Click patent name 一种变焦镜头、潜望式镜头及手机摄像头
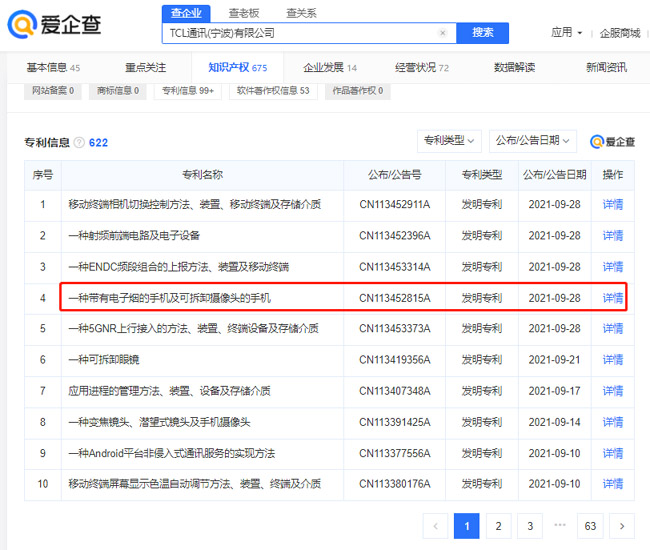Image resolution: width=650 pixels, height=550 pixels. [x=159, y=422]
